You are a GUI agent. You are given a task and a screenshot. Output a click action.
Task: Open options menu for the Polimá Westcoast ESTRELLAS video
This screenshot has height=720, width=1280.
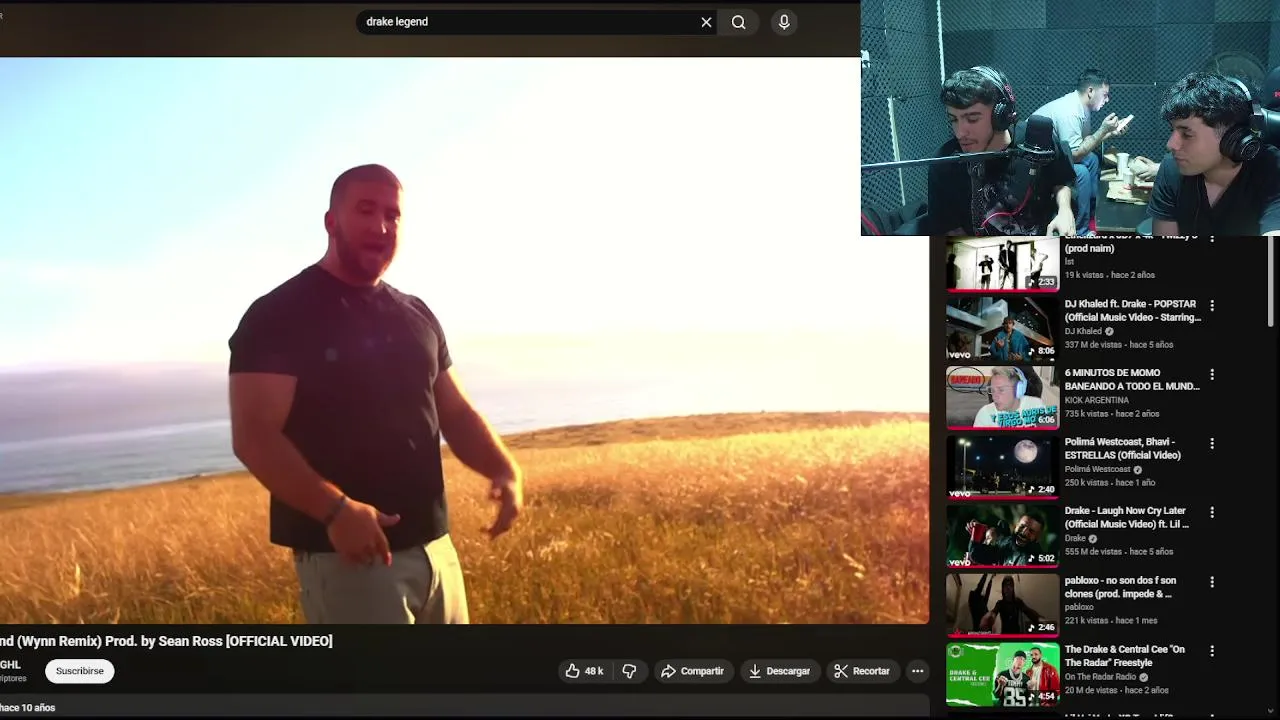click(x=1212, y=443)
